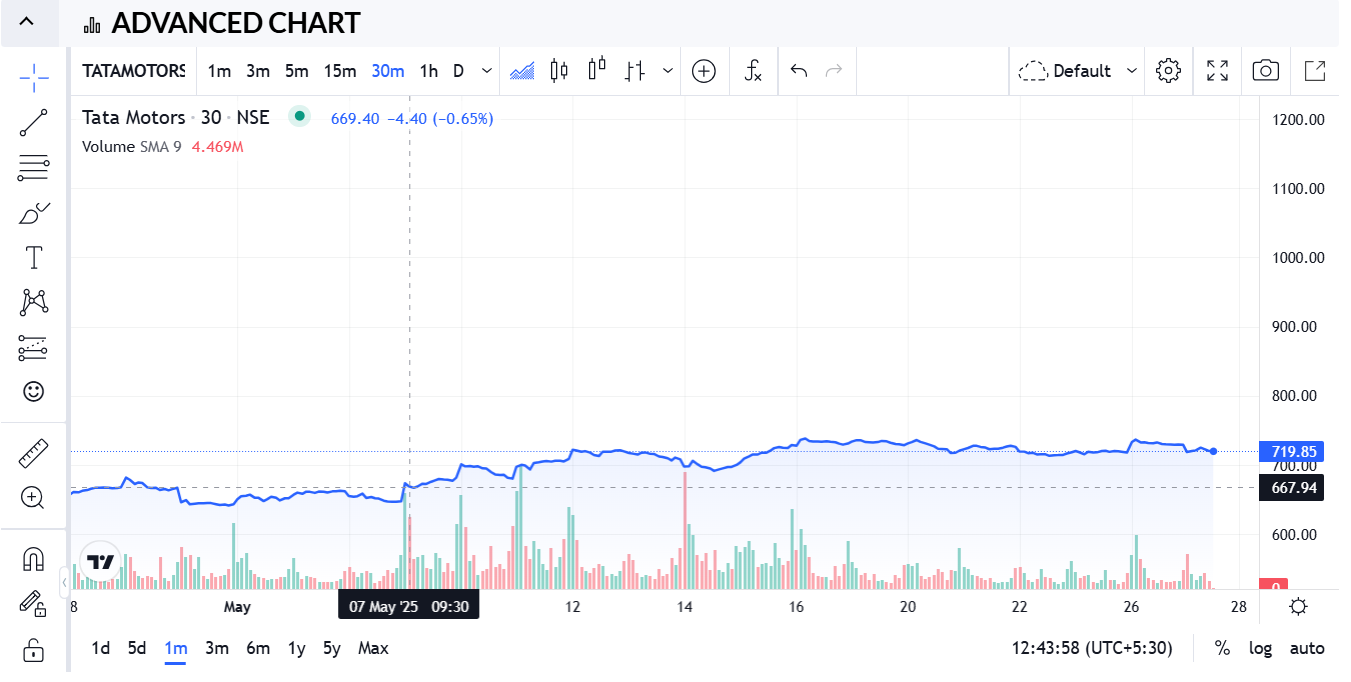The image size is (1351, 682).
Task: Toggle magnet mode for drawings
Action: click(33, 559)
